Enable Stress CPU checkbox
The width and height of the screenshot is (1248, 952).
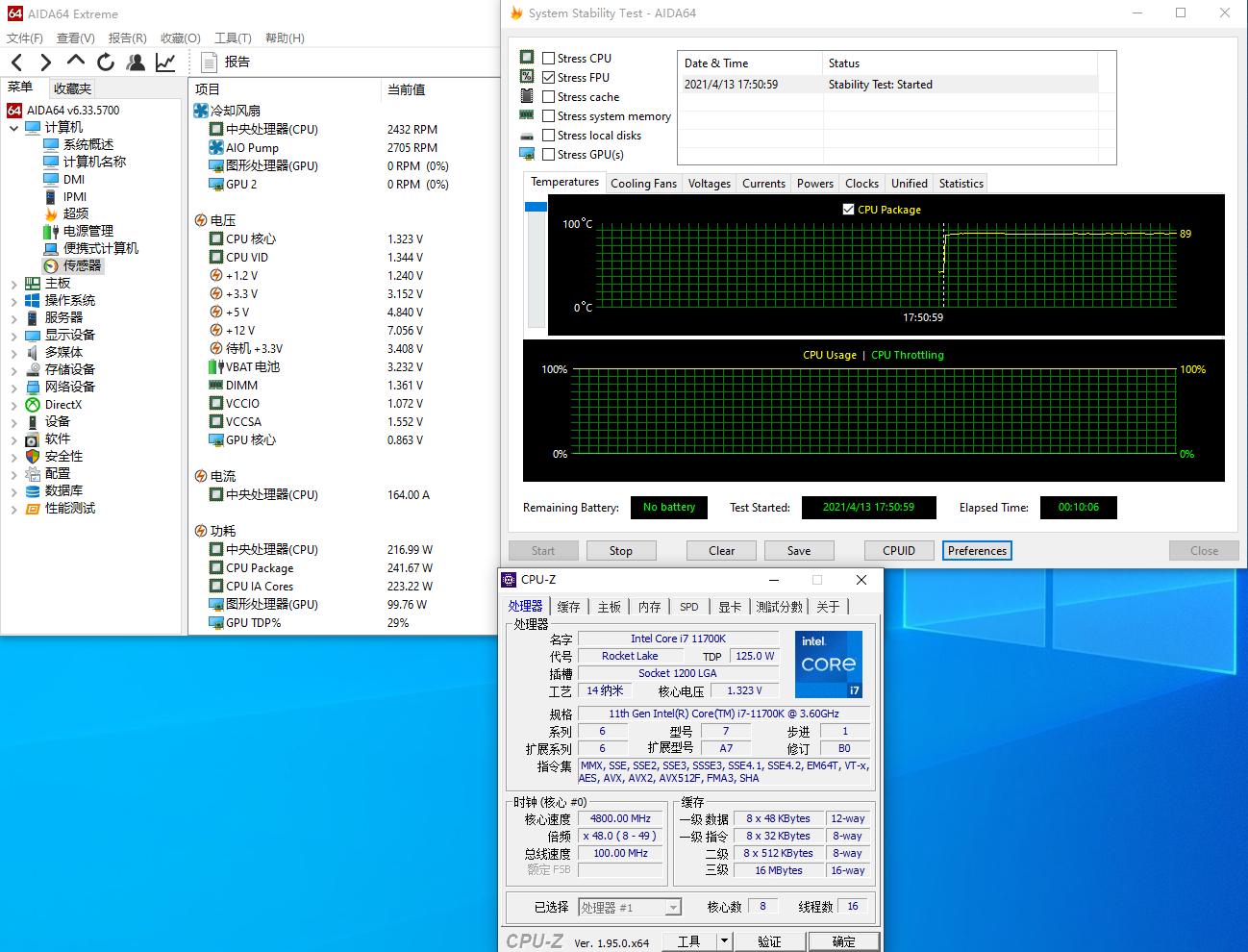[548, 59]
